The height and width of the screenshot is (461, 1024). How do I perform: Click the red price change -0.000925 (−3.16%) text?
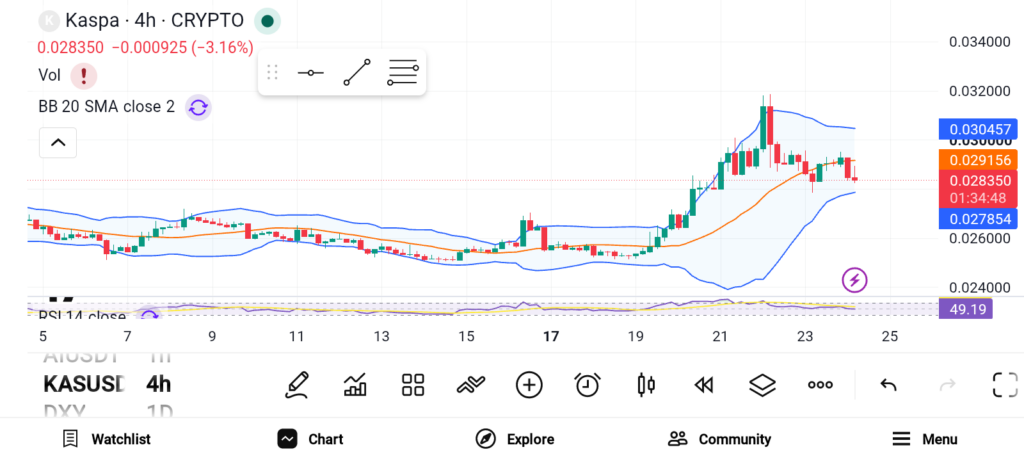[x=183, y=48]
